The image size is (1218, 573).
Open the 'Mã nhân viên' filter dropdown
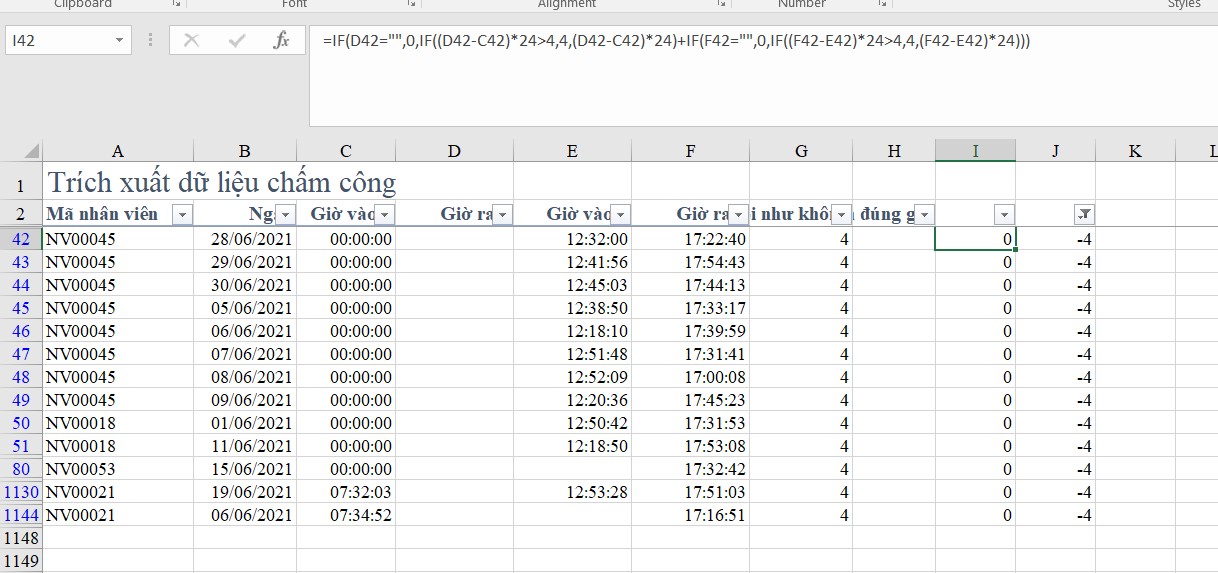coord(182,214)
